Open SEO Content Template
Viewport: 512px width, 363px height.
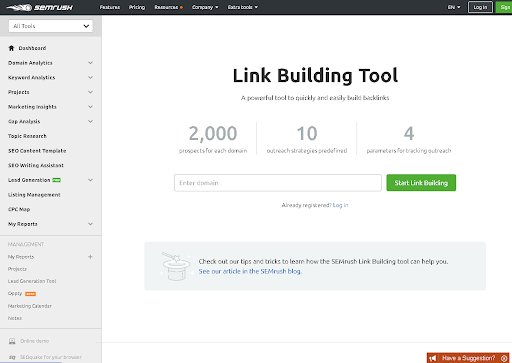(37, 151)
